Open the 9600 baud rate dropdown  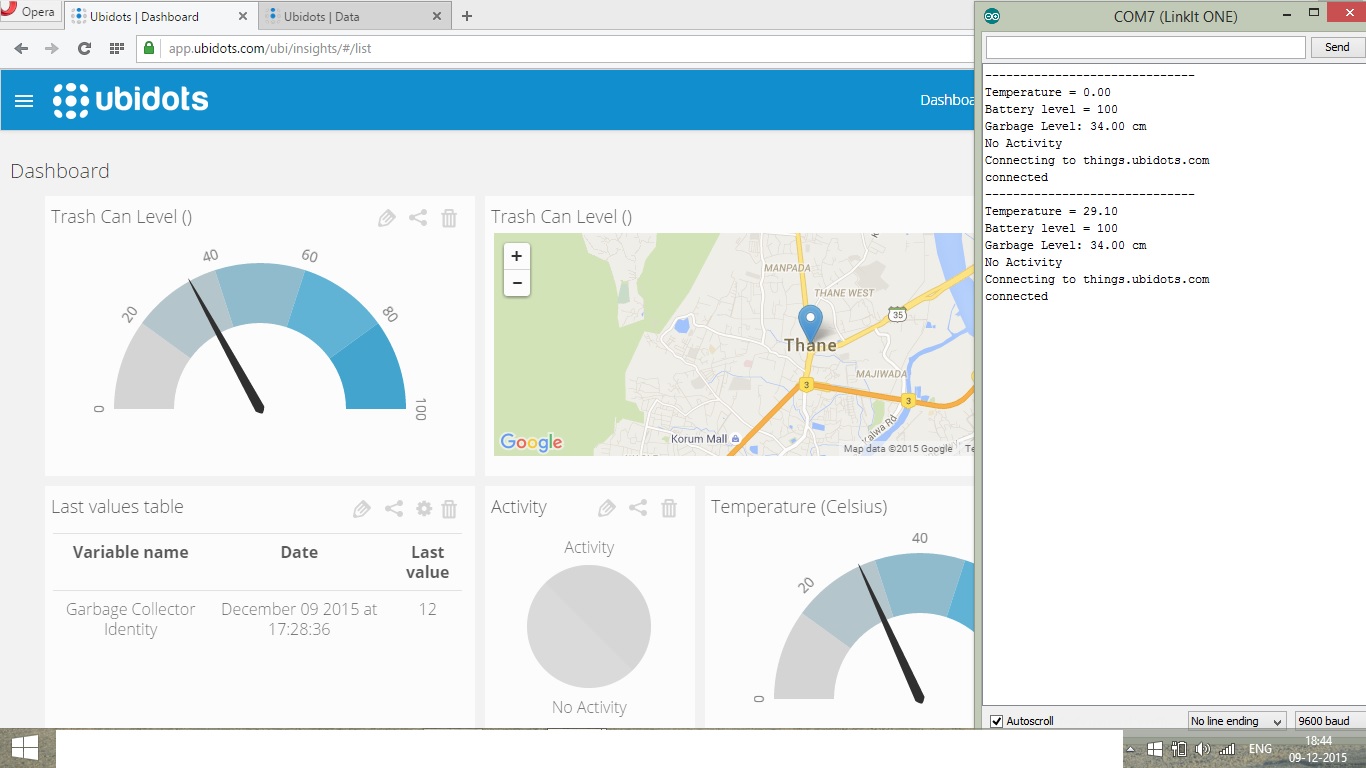click(1328, 721)
